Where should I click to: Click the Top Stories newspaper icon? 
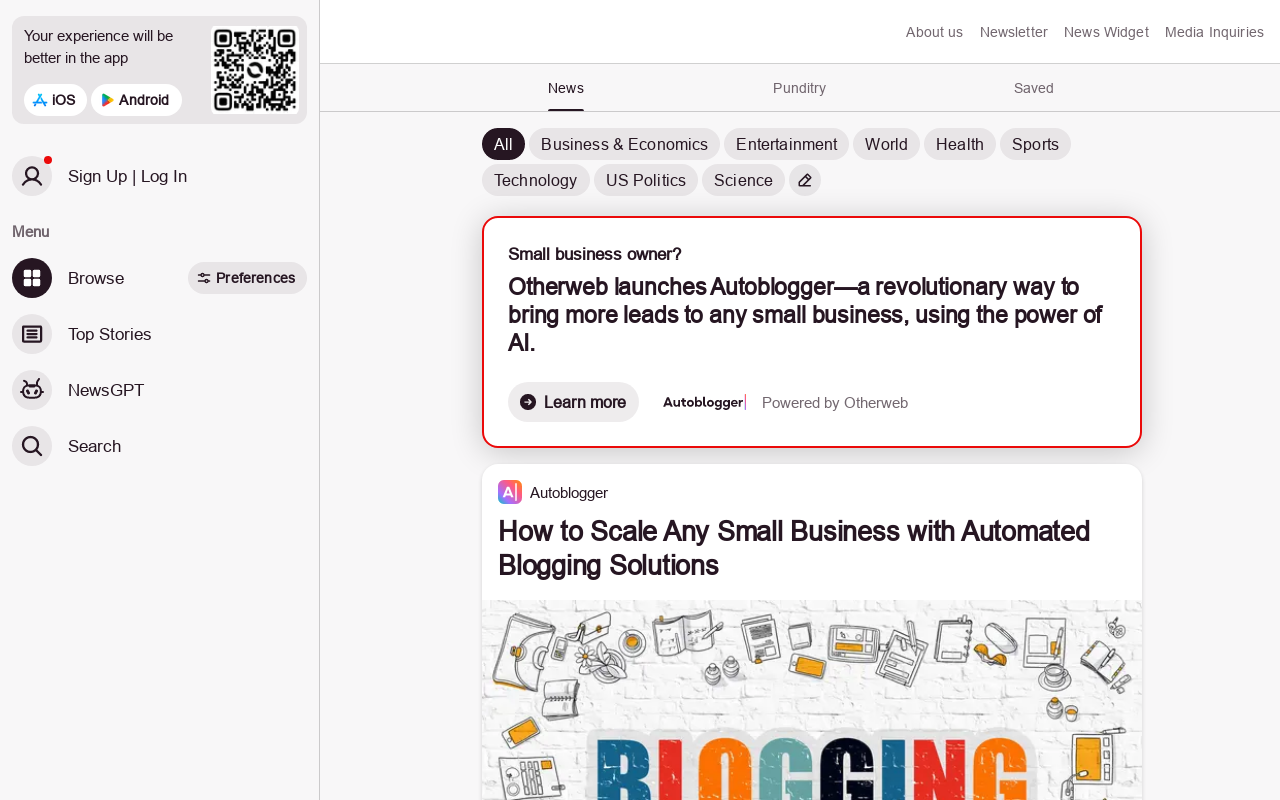pyautogui.click(x=32, y=334)
